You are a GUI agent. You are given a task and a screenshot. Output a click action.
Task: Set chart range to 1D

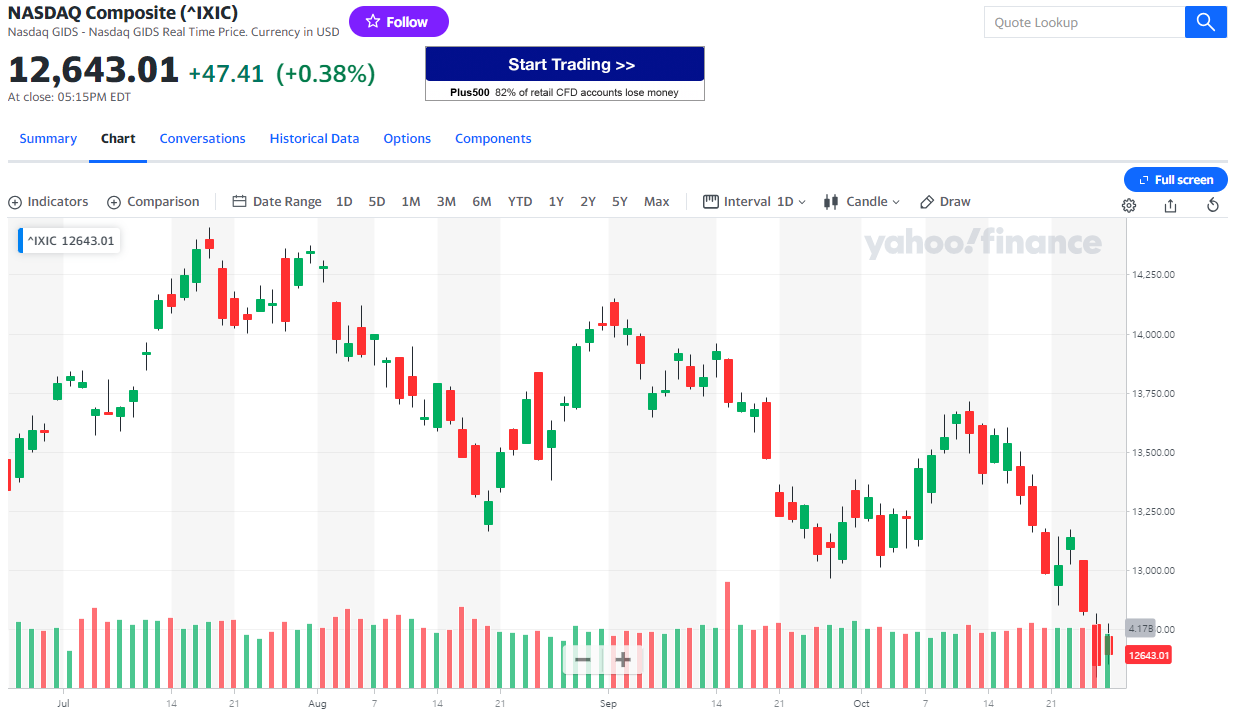pyautogui.click(x=344, y=202)
